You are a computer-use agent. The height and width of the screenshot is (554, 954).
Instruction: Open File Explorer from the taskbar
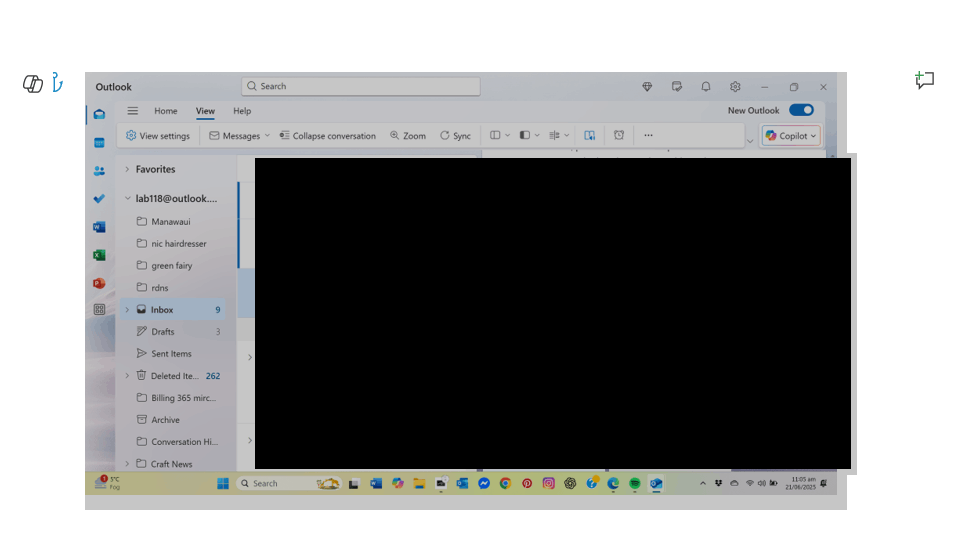[419, 483]
